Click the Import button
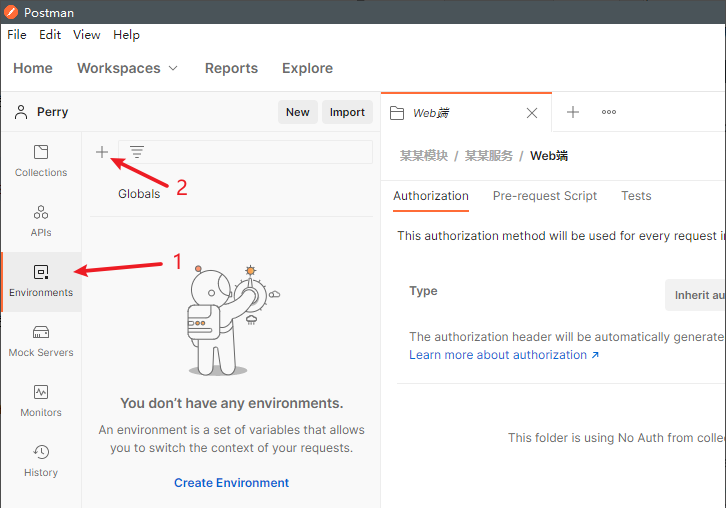This screenshot has width=726, height=508. [347, 112]
